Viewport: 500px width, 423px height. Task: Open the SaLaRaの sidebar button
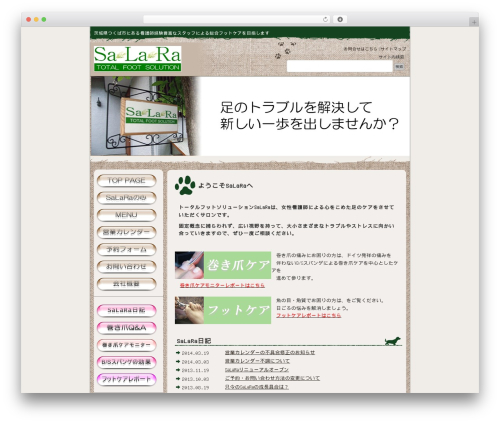click(126, 198)
